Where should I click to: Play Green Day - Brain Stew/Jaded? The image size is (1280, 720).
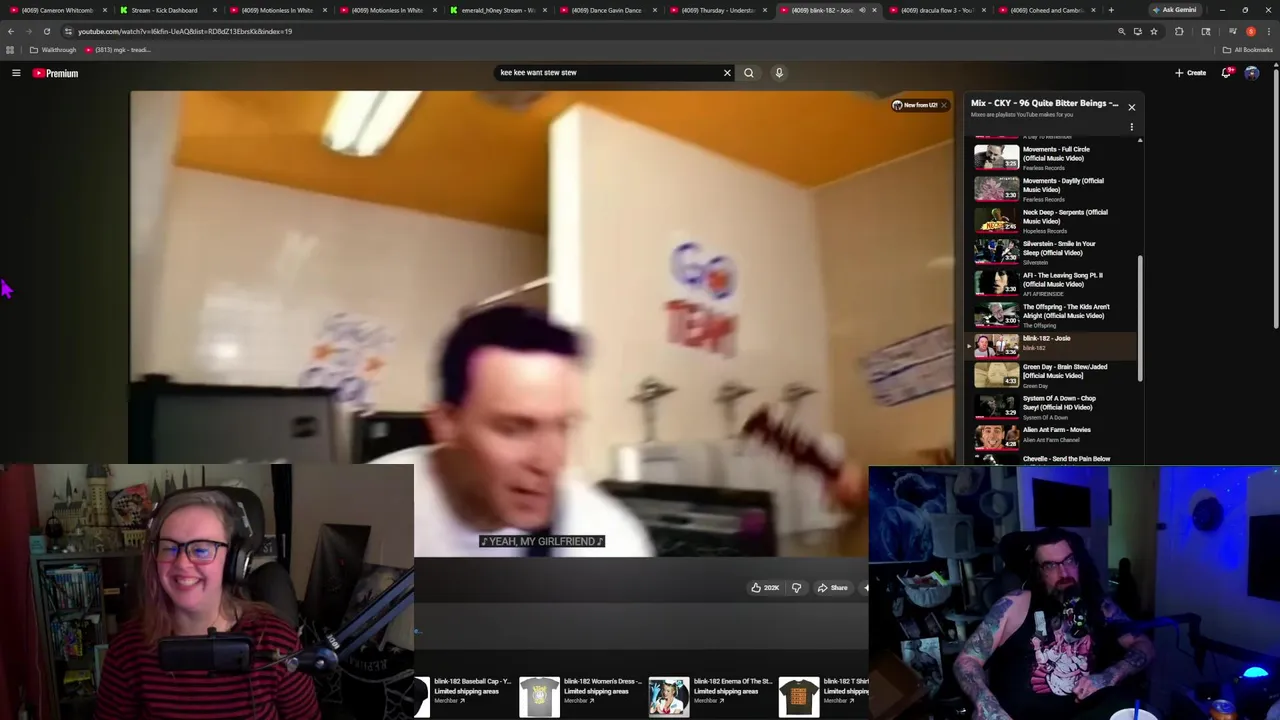(1050, 375)
